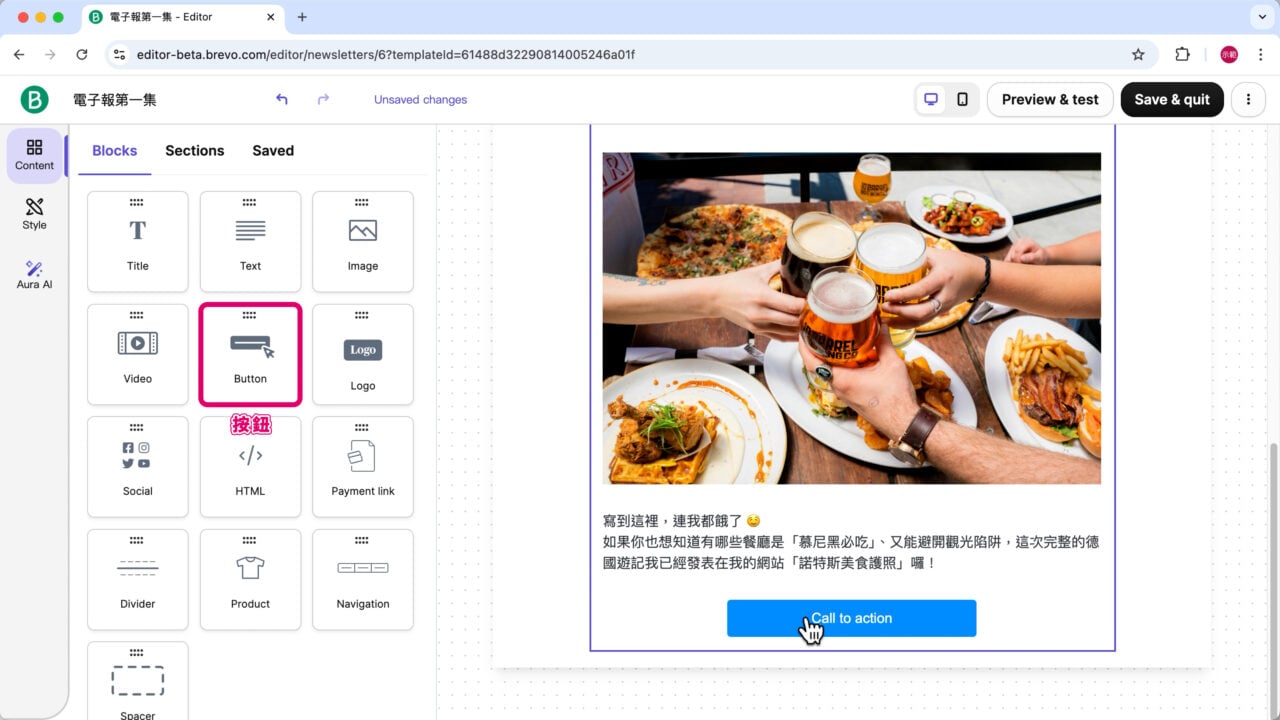Toggle the desktop preview view
1280x720 pixels.
[x=931, y=99]
